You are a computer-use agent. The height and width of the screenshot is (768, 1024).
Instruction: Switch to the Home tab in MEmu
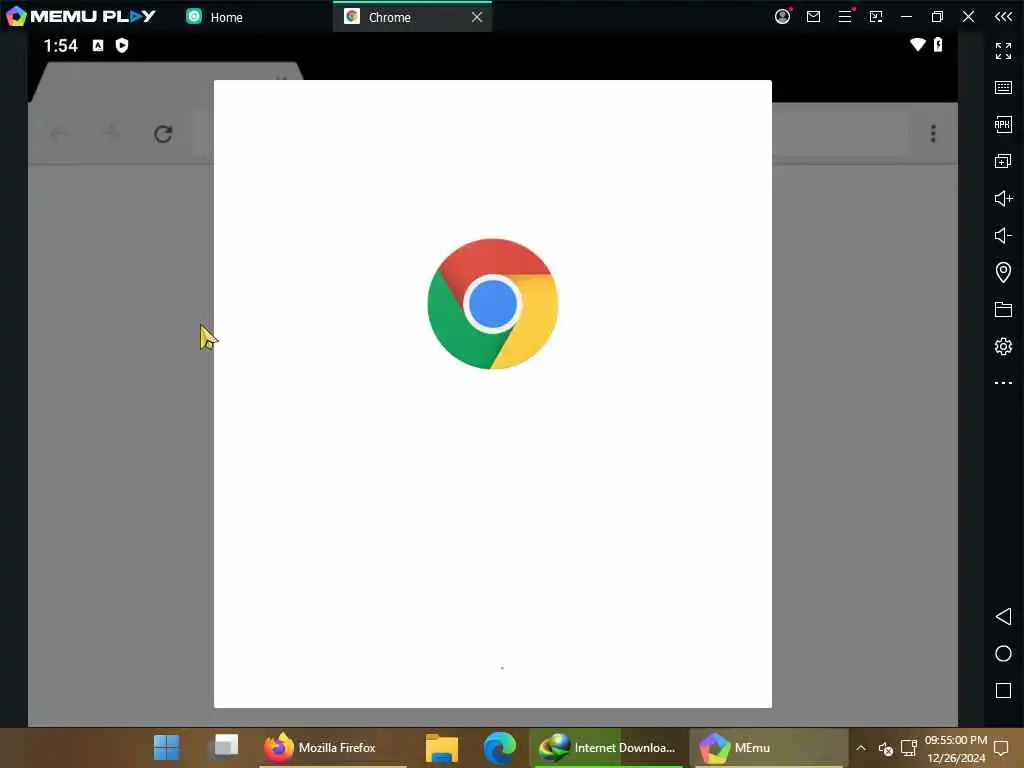pyautogui.click(x=216, y=17)
